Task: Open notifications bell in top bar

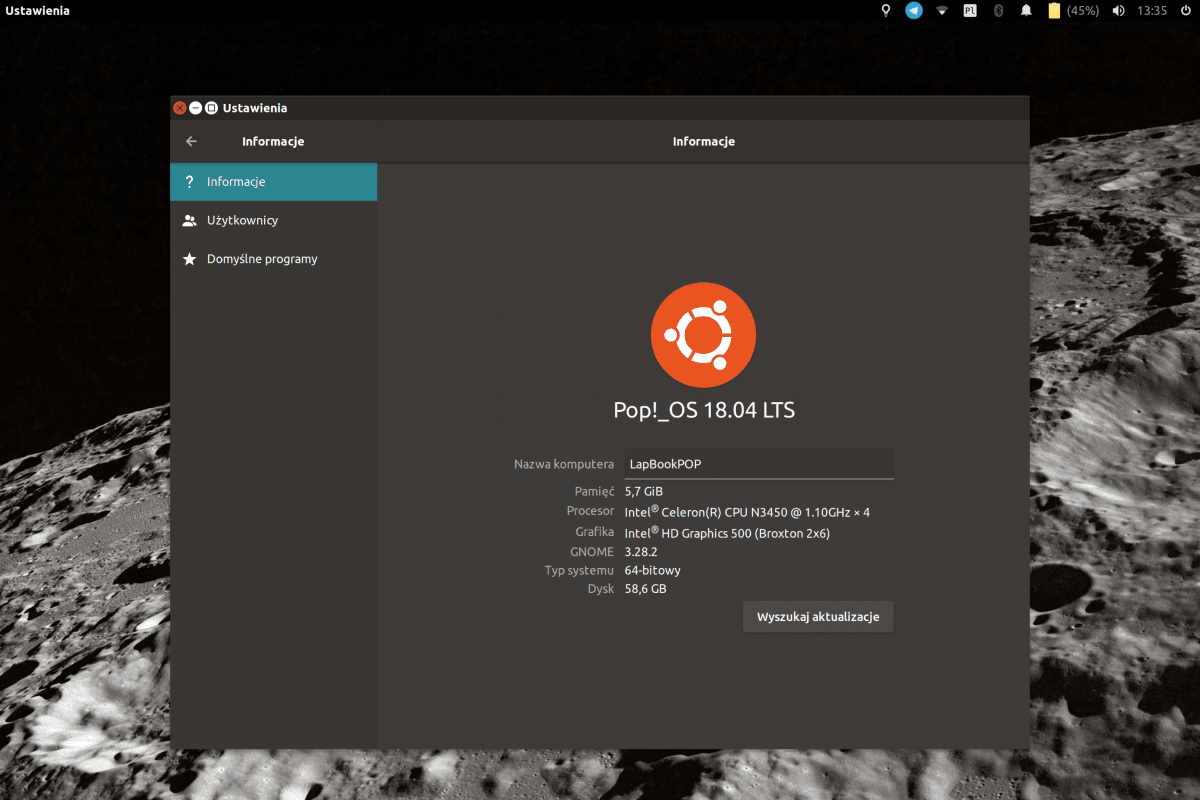Action: pyautogui.click(x=1026, y=10)
